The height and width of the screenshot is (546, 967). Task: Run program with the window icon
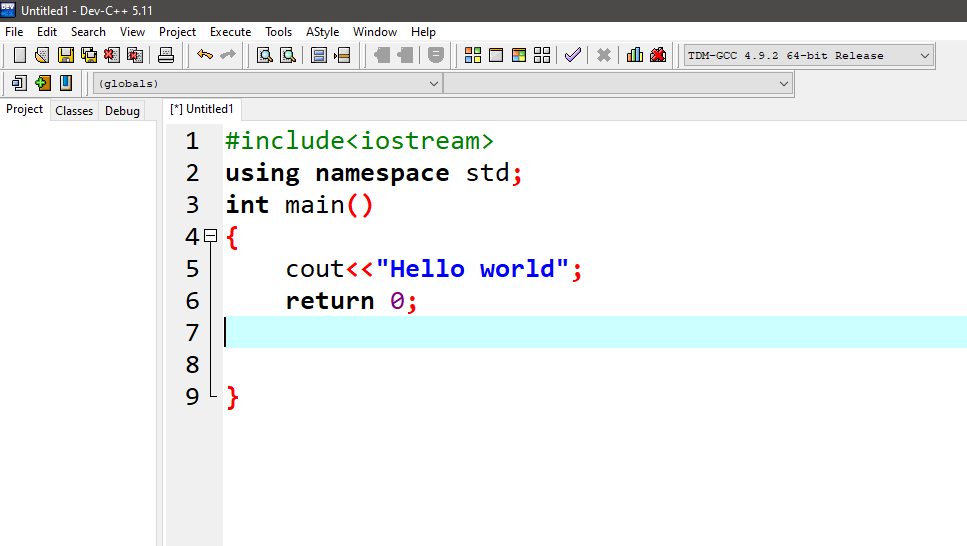pos(496,56)
